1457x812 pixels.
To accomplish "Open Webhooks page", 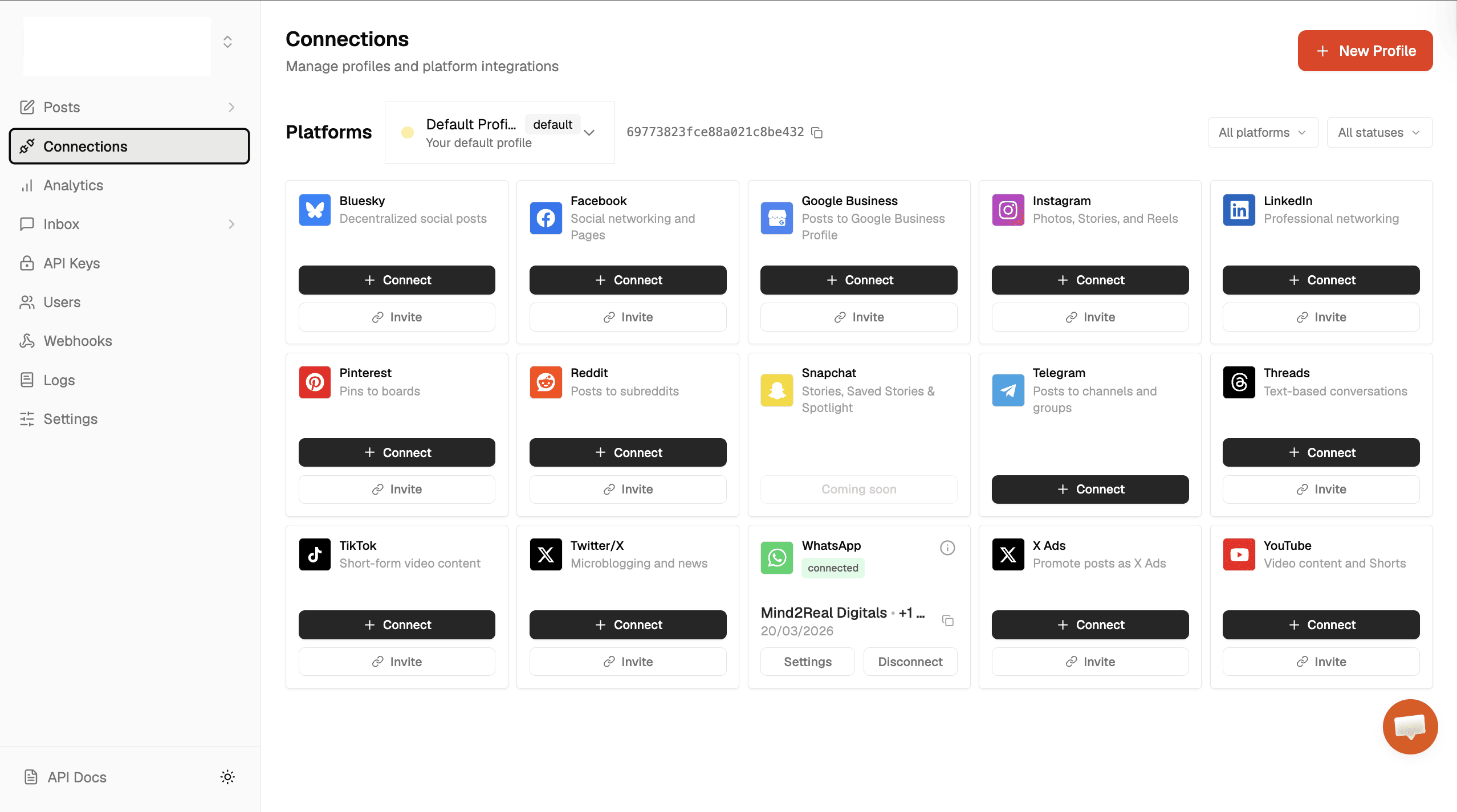I will (x=129, y=341).
